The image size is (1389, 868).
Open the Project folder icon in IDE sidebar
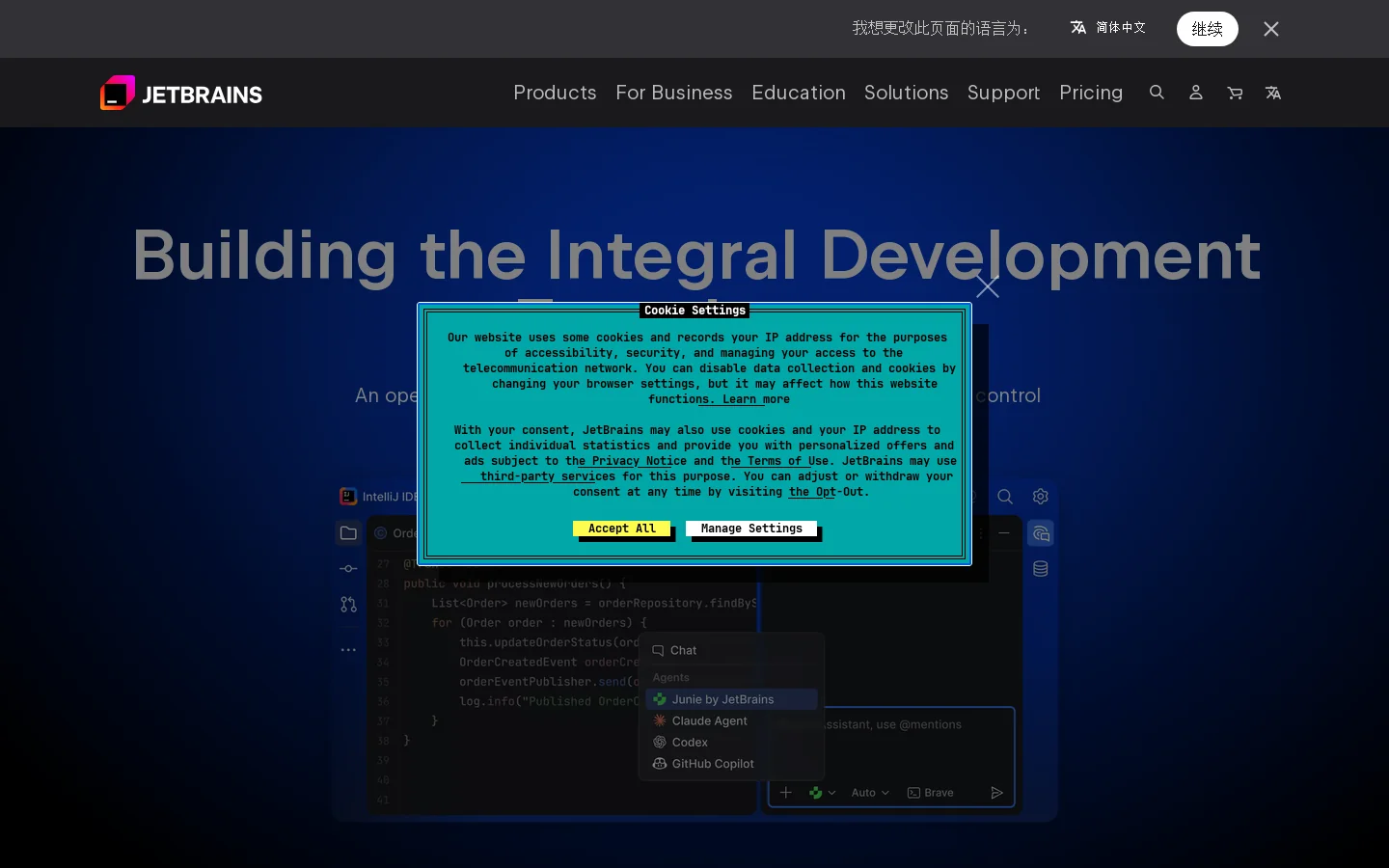tap(348, 533)
